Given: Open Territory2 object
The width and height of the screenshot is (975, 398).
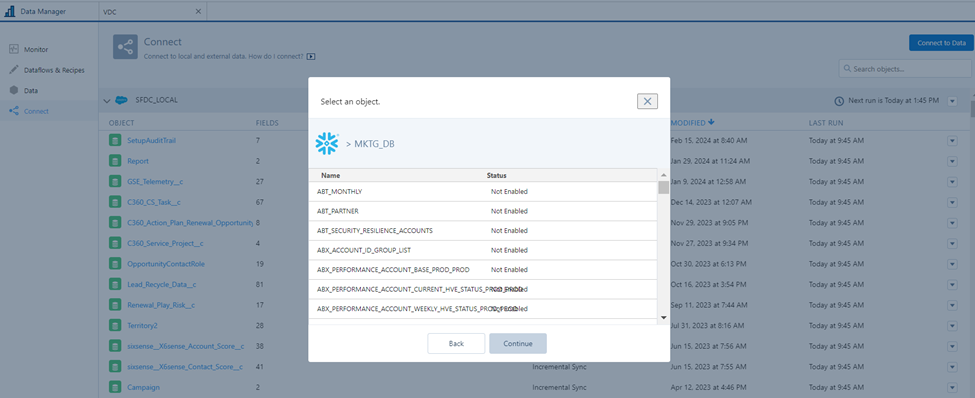Looking at the screenshot, I should coord(142,325).
